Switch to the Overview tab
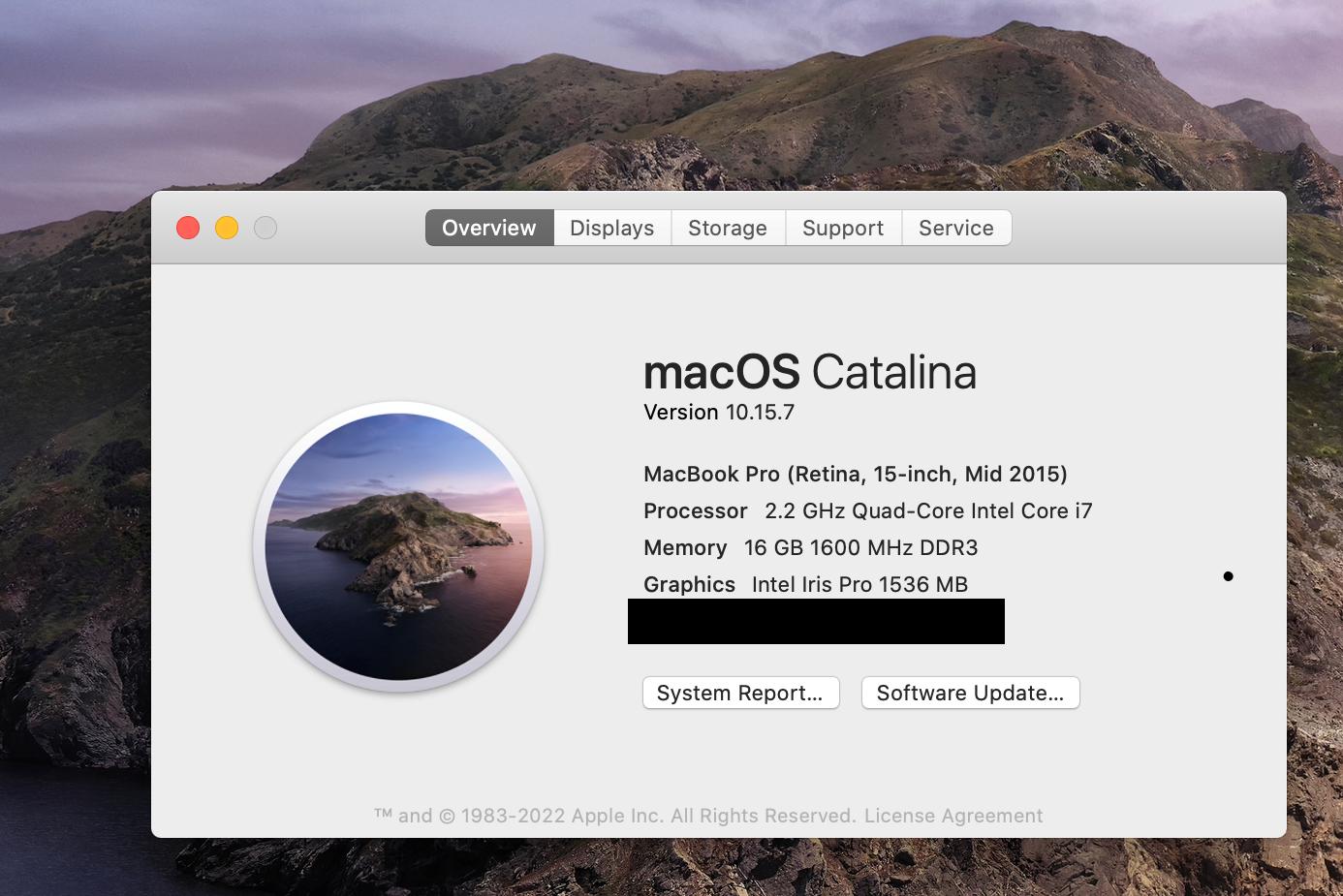This screenshot has height=896, width=1343. pos(489,228)
